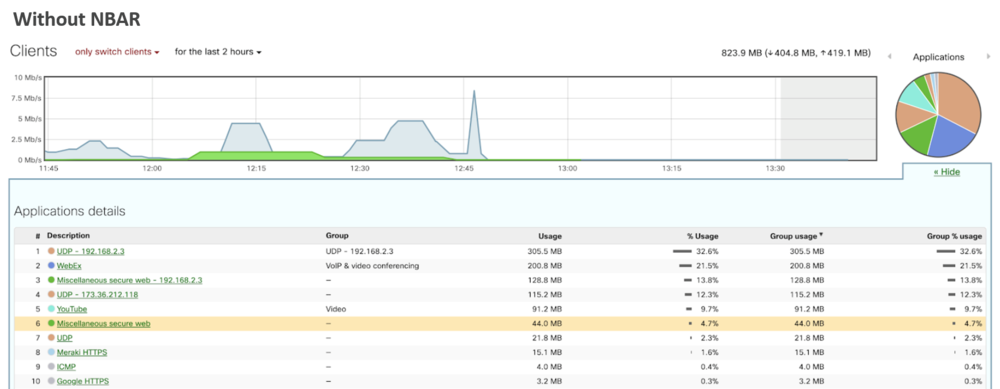Click the 305.5 MB usage value in row 1
Viewport: 1000px width, 389px height.
pos(544,251)
